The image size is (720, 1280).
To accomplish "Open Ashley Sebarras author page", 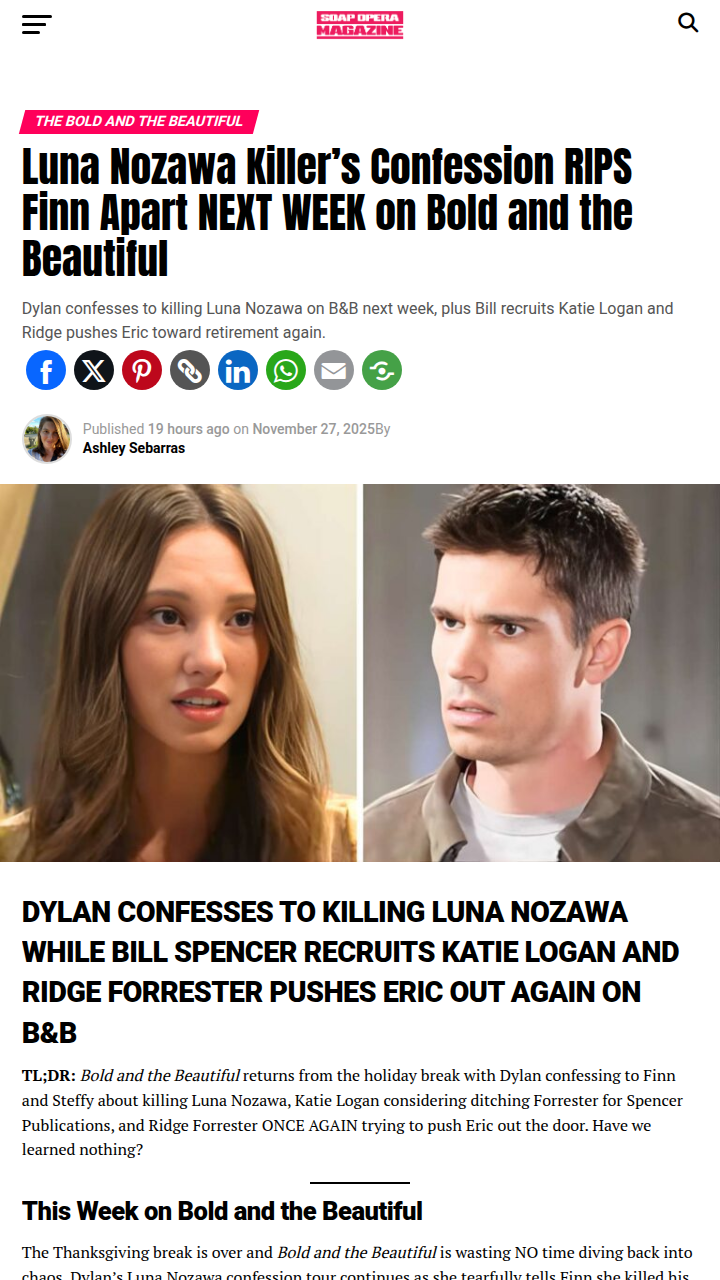I will tap(134, 448).
